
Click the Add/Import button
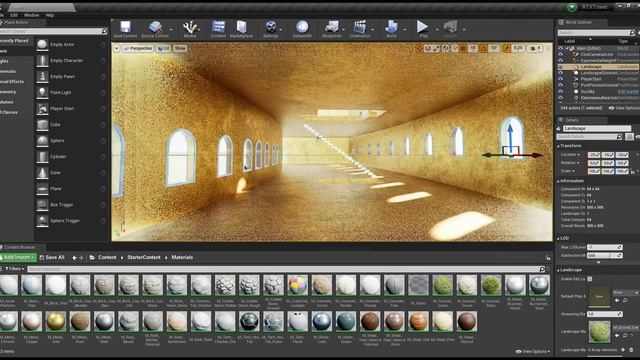click(18, 258)
